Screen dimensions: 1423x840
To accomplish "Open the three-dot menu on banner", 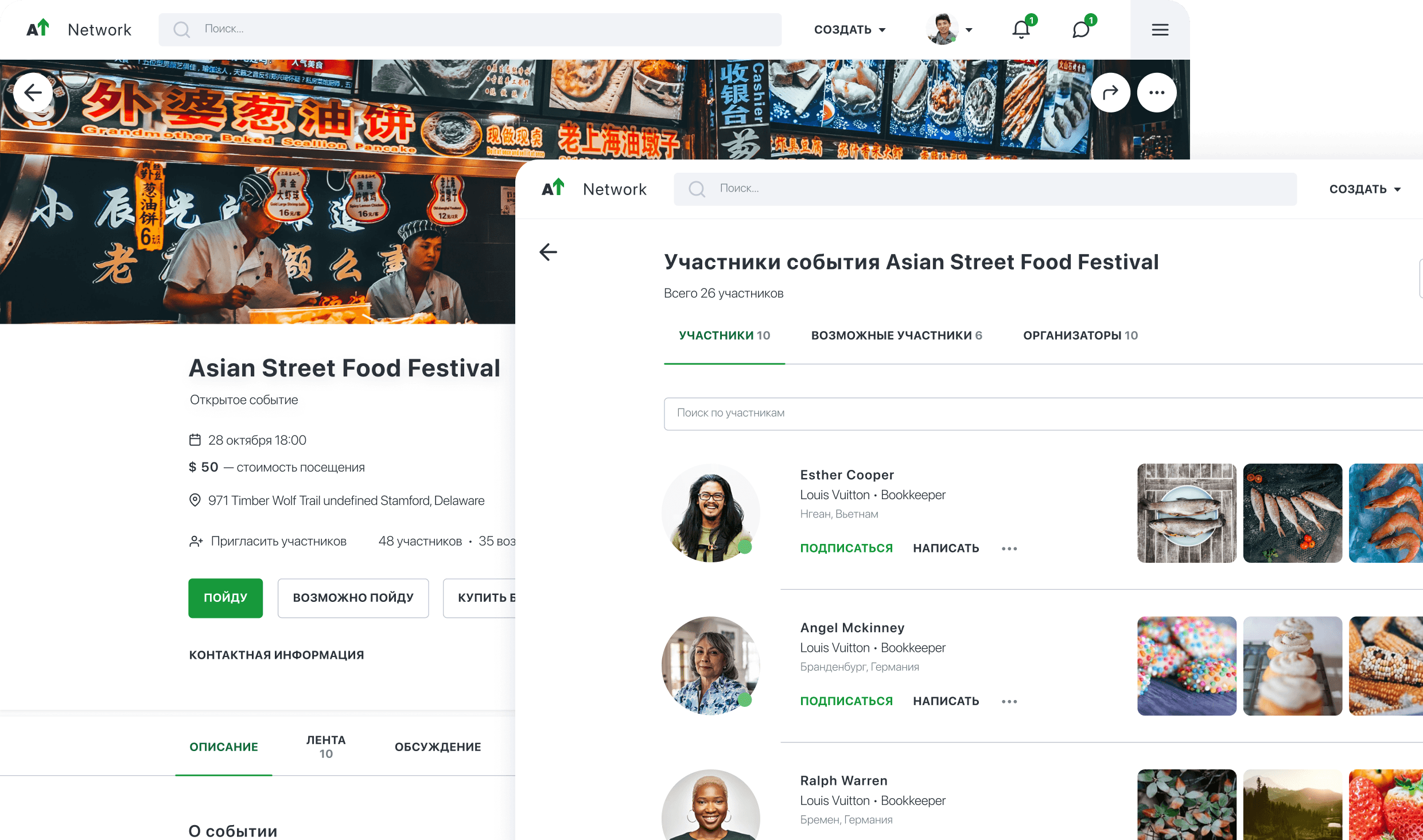I will pyautogui.click(x=1157, y=92).
